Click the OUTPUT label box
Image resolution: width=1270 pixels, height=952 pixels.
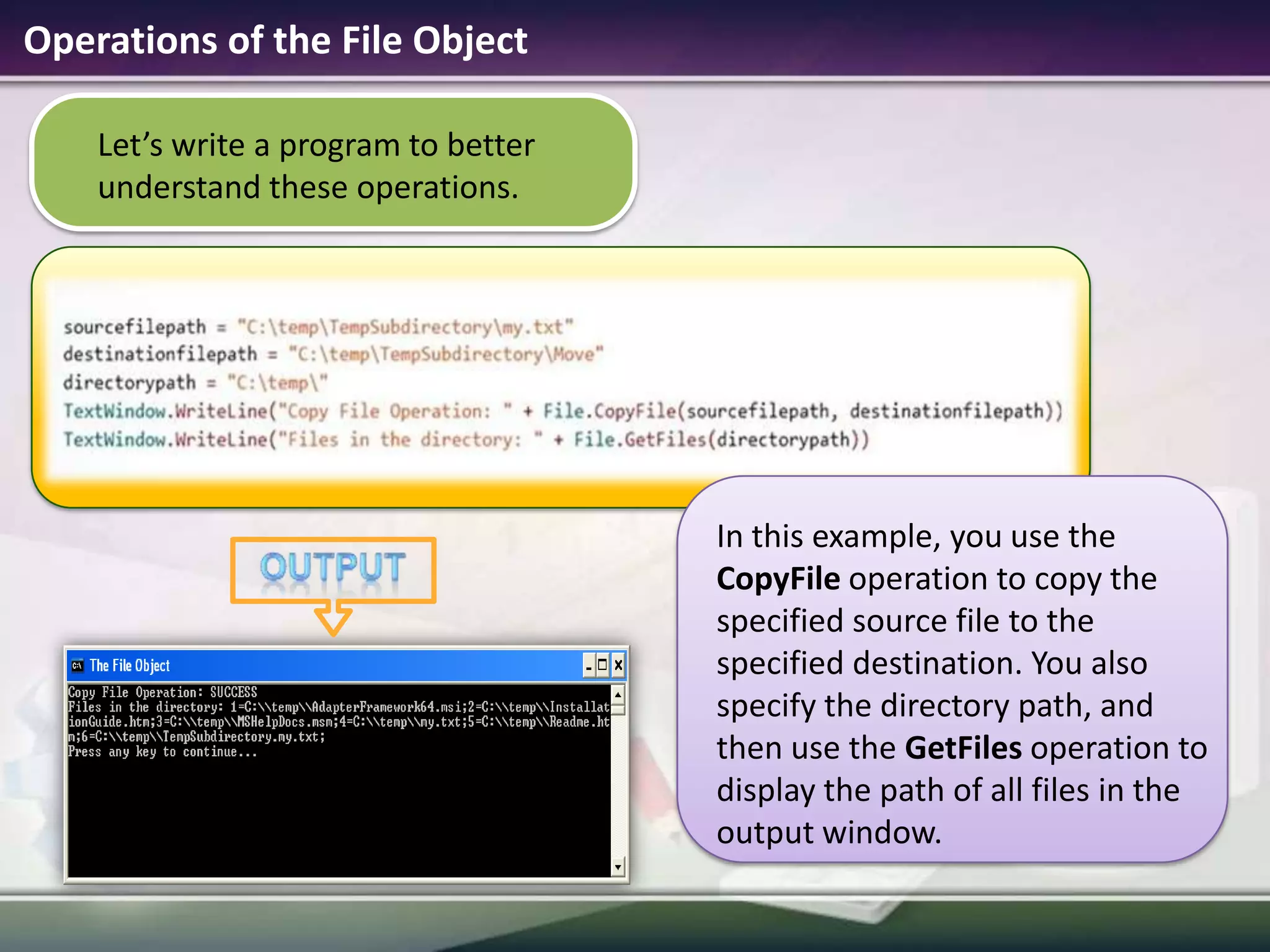point(333,570)
